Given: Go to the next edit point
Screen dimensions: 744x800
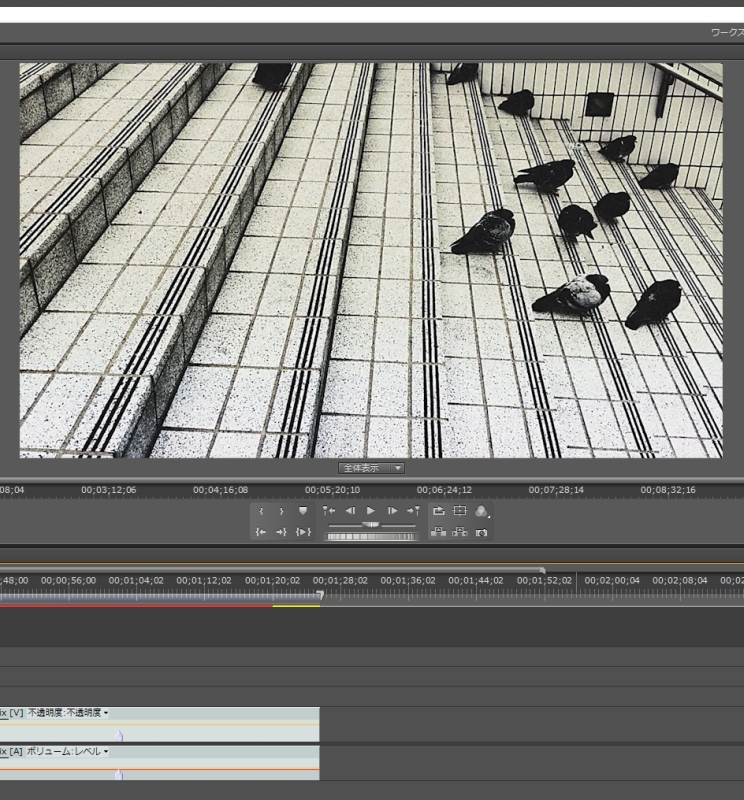Looking at the screenshot, I should [412, 511].
